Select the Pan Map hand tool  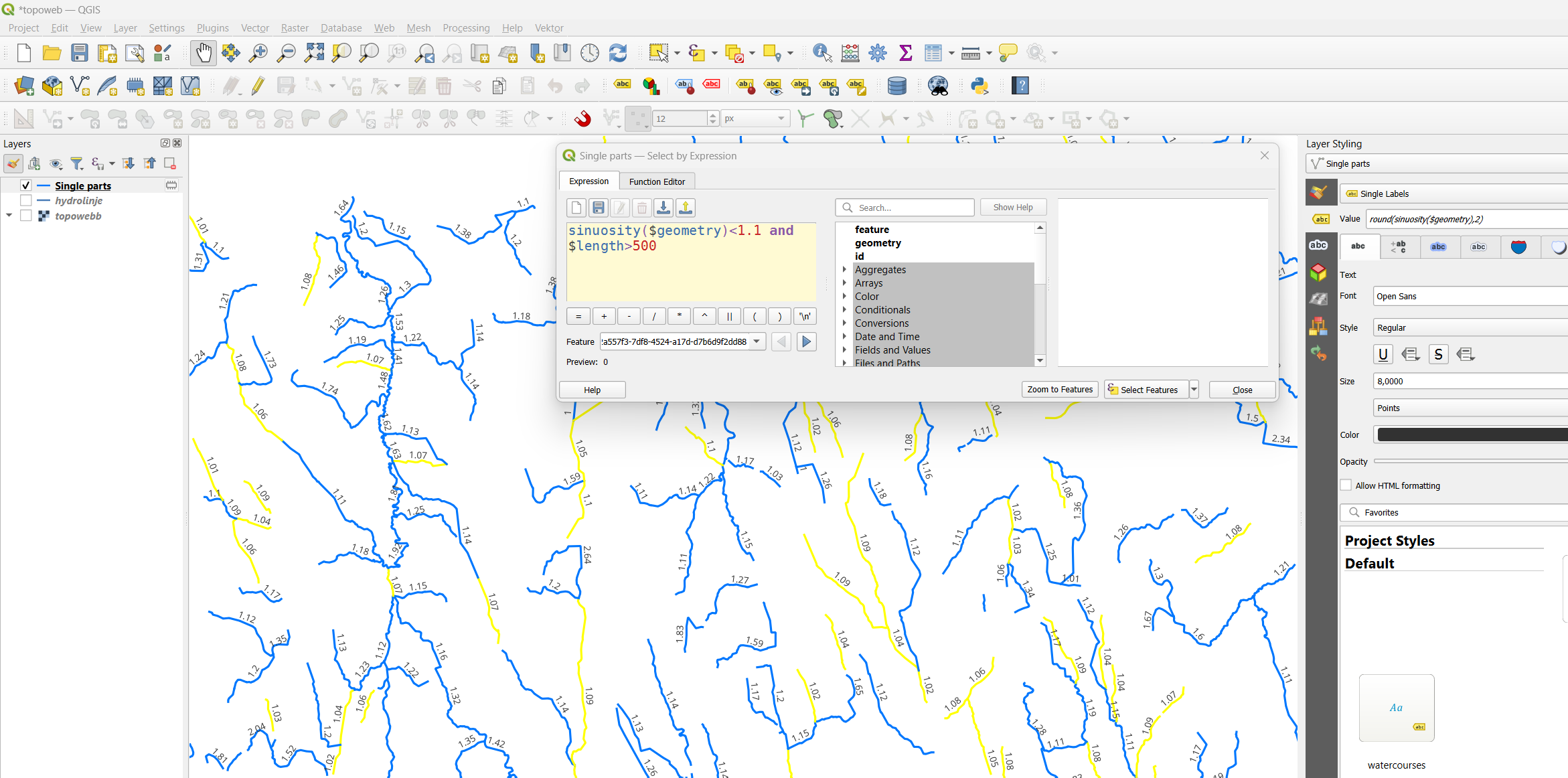[203, 53]
